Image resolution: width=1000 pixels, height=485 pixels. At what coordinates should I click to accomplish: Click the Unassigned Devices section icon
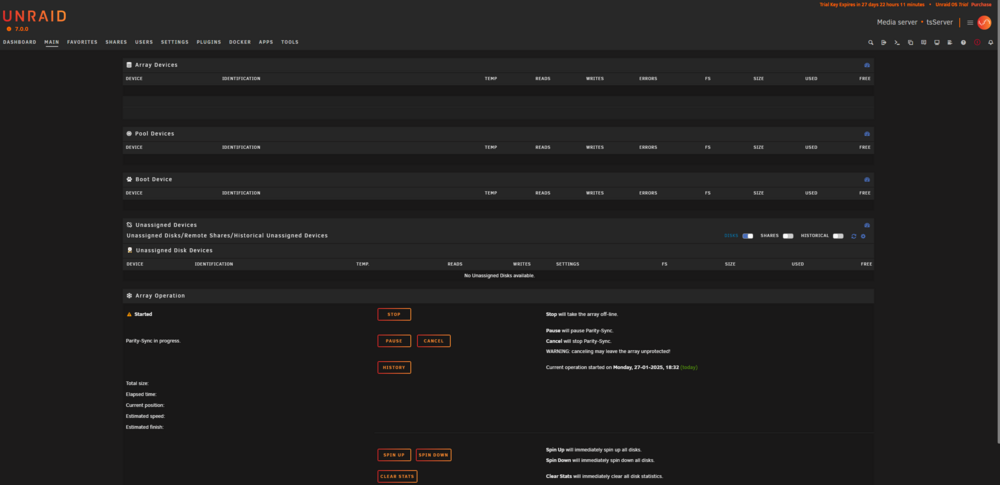(x=129, y=225)
